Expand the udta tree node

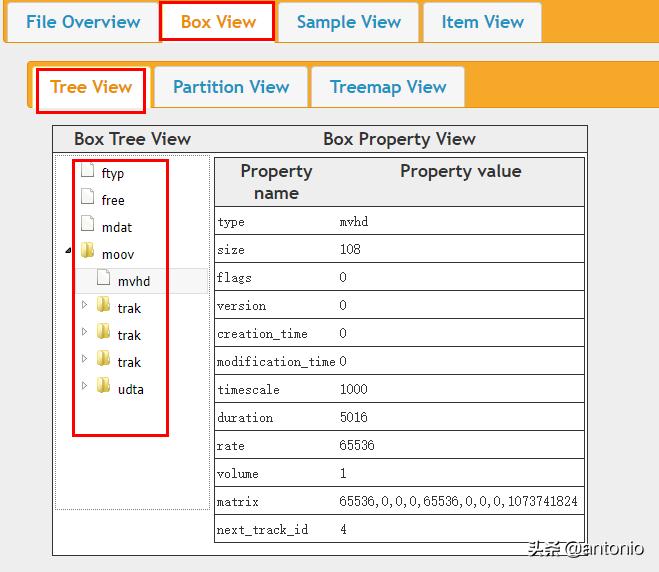tap(84, 385)
